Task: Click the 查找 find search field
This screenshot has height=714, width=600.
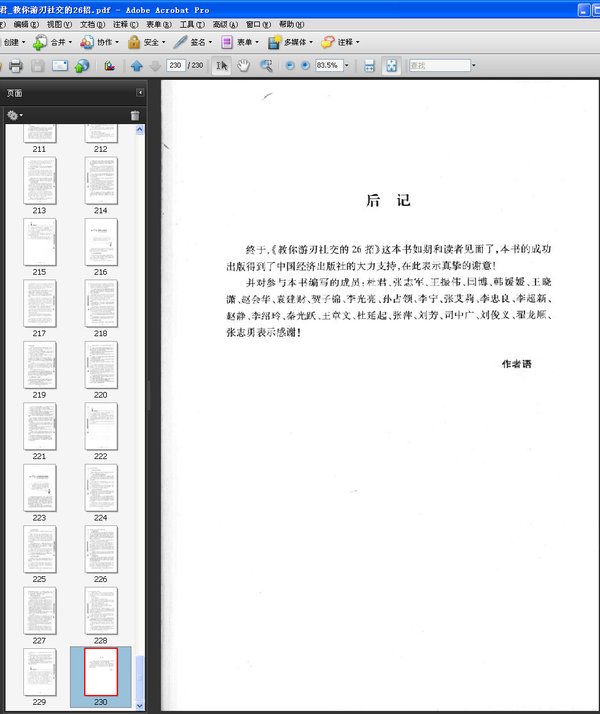Action: [x=439, y=66]
